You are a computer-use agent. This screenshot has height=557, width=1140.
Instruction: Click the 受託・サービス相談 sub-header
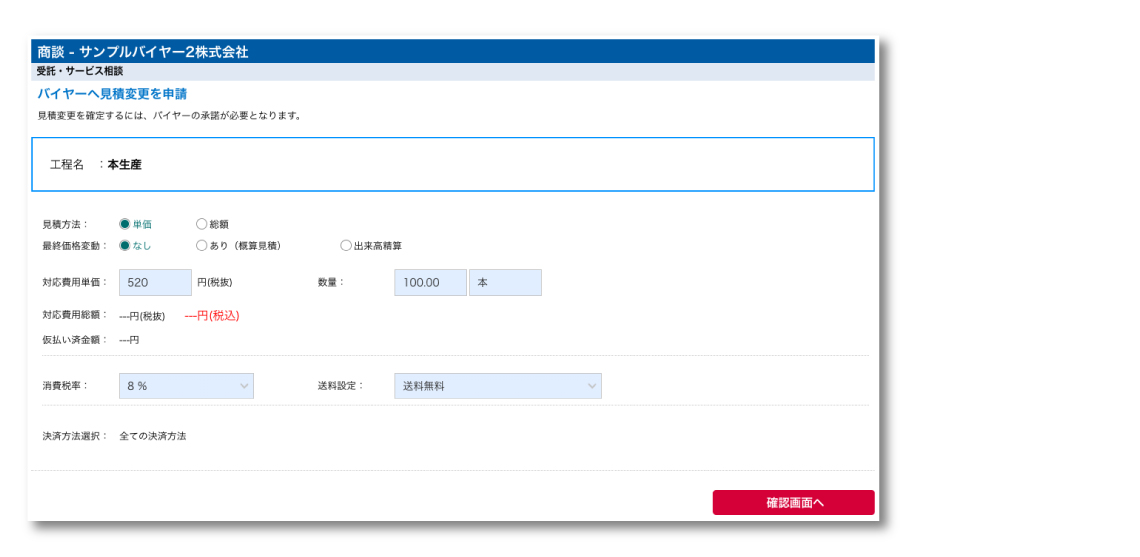tap(80, 72)
